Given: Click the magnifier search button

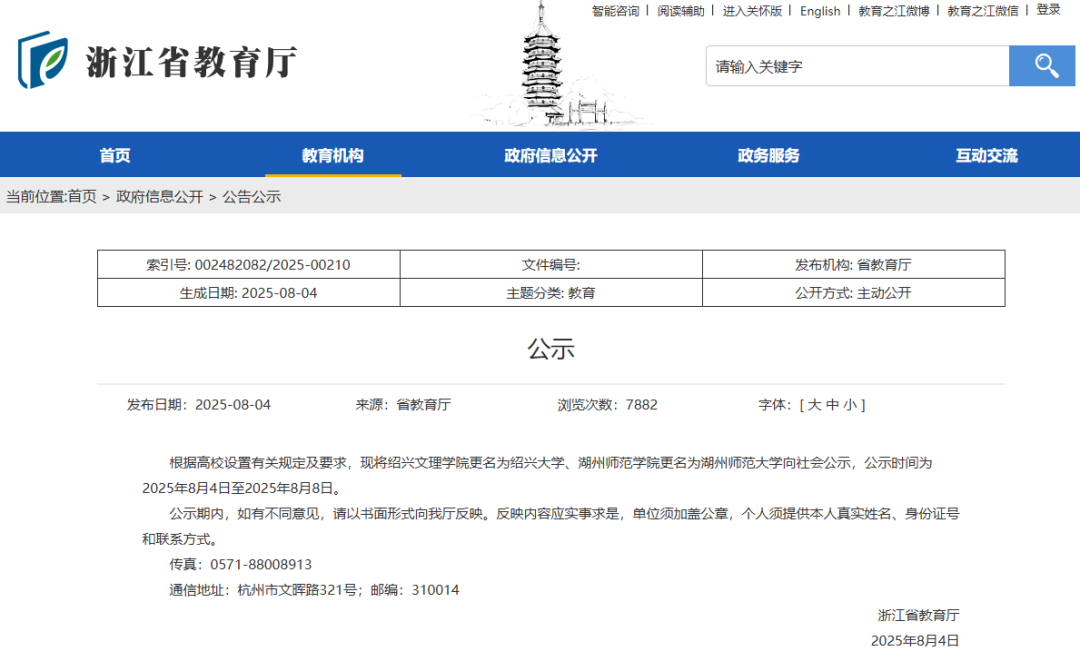Looking at the screenshot, I should 1041,66.
